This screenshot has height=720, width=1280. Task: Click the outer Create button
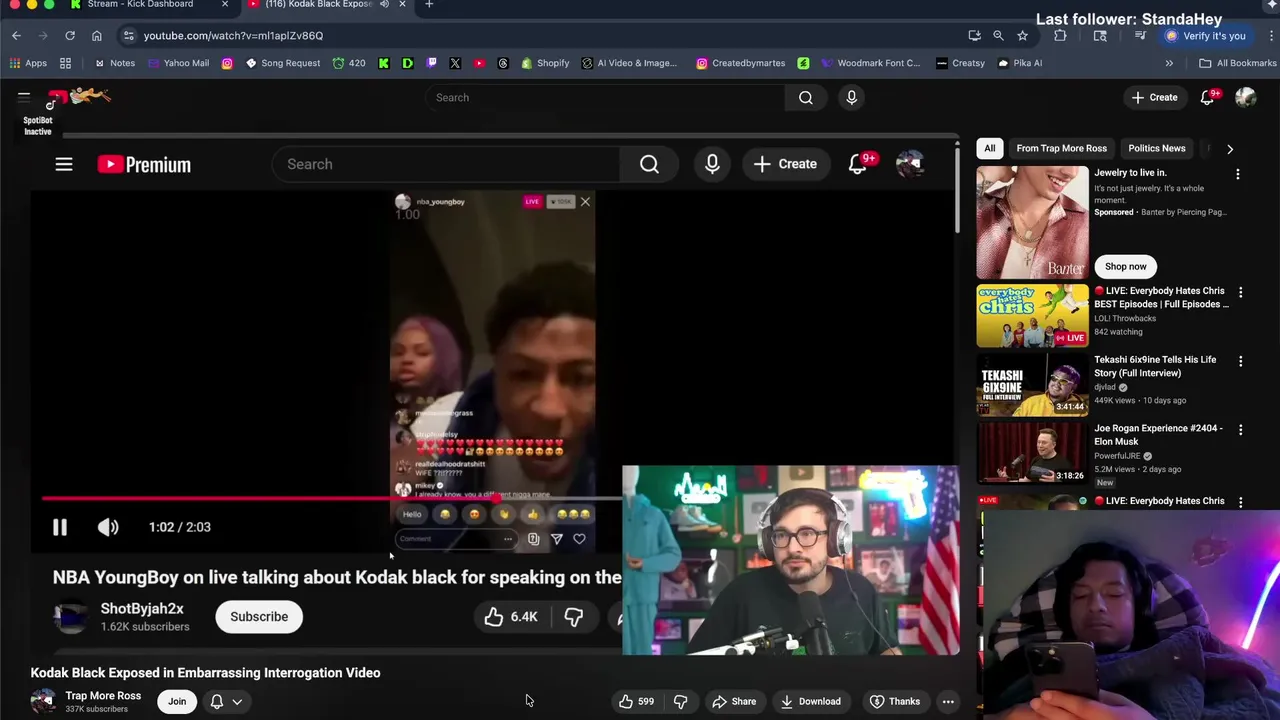tap(1154, 97)
